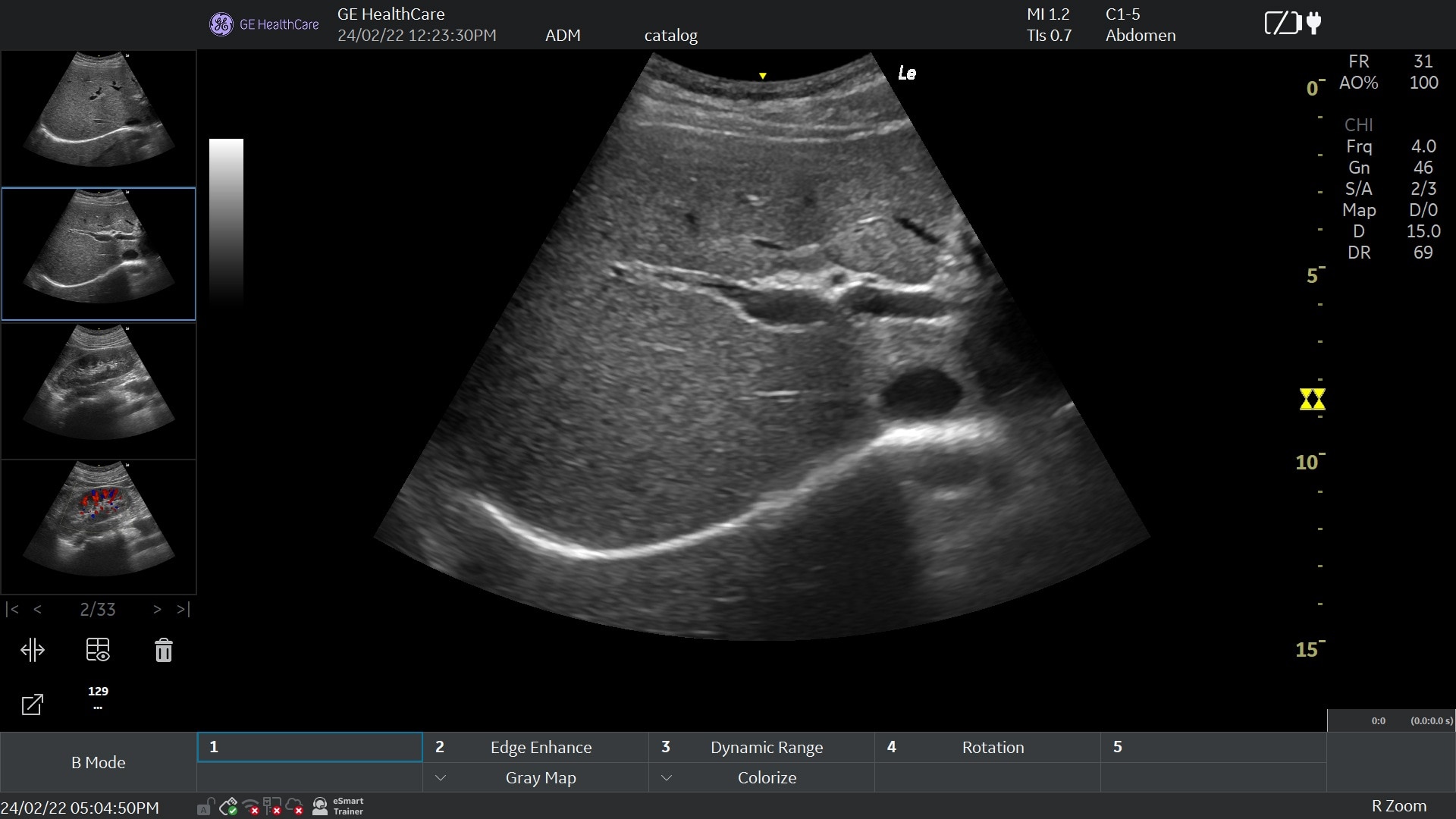The height and width of the screenshot is (819, 1456).
Task: Click the split/compare images icon
Action: [x=33, y=650]
